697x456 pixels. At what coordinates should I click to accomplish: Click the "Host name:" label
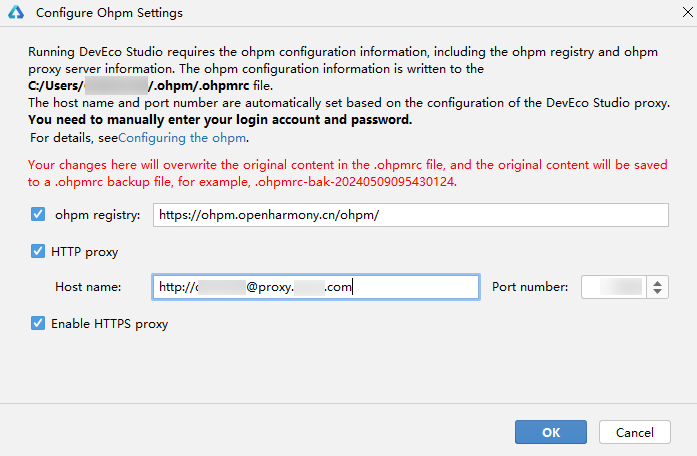tap(88, 287)
